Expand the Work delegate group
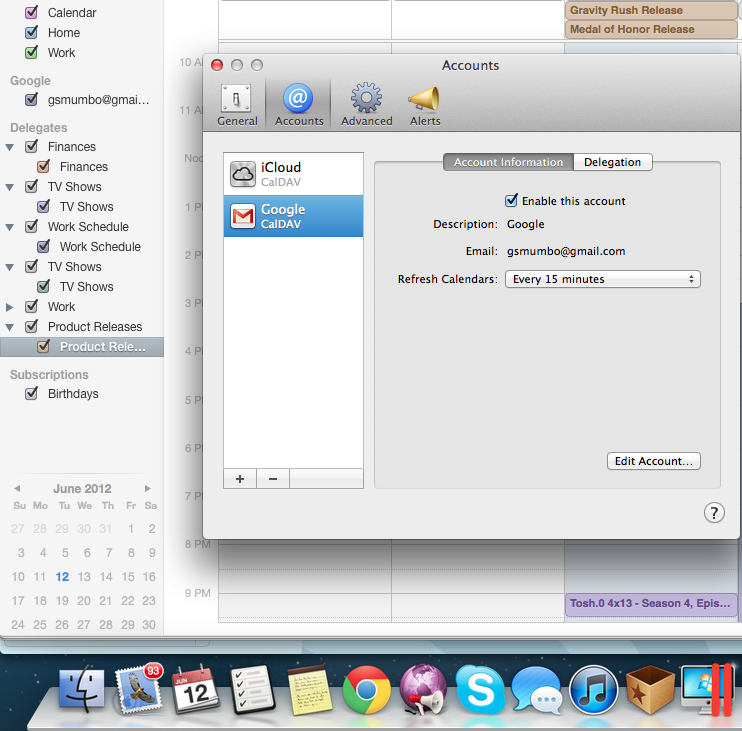Image resolution: width=742 pixels, height=731 pixels. [x=9, y=307]
